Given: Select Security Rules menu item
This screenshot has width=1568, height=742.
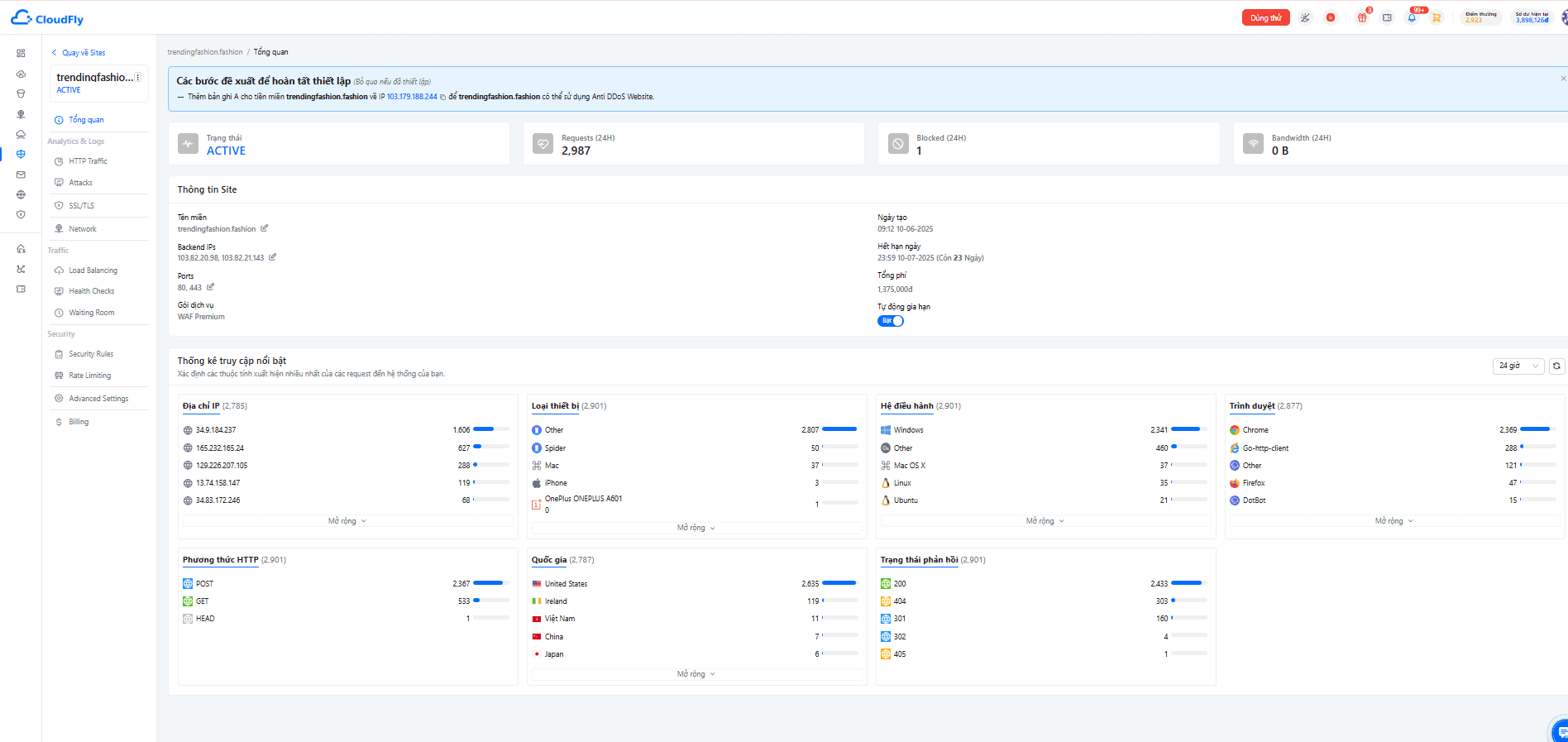Looking at the screenshot, I should click(91, 354).
